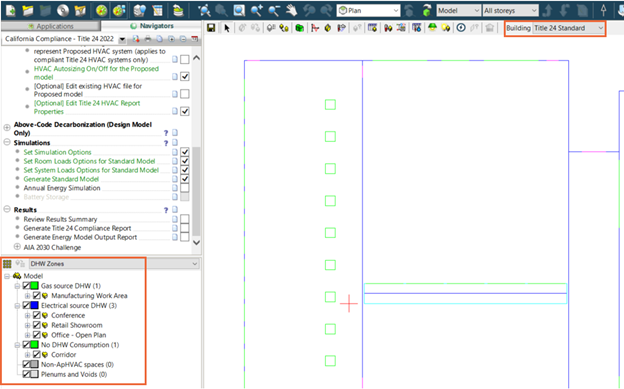Click the Zoom out magnifier icon
Viewport: 624px width, 389px height.
click(274, 10)
